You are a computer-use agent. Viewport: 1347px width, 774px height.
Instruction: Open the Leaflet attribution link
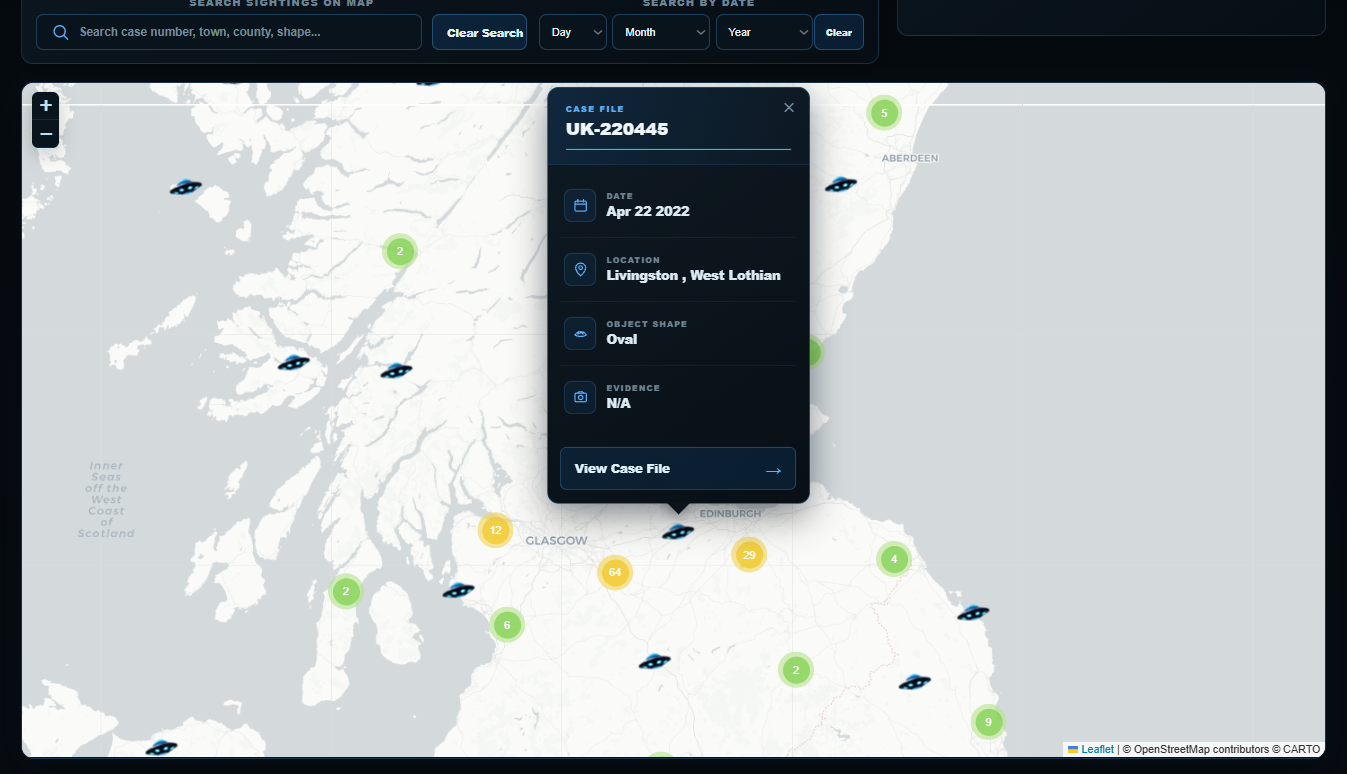[1097, 749]
